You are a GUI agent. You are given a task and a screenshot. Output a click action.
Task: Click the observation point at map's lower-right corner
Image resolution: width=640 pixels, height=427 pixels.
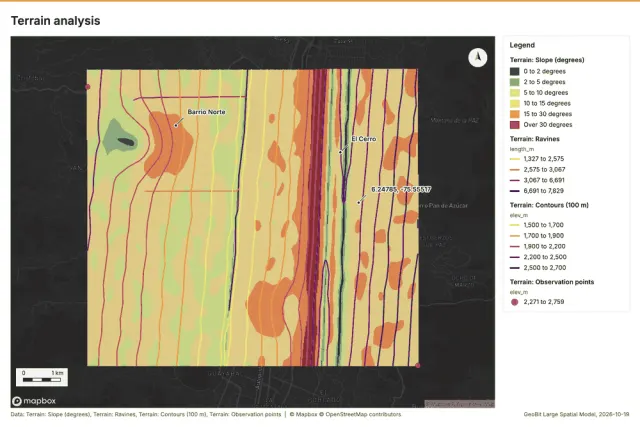tap(418, 365)
